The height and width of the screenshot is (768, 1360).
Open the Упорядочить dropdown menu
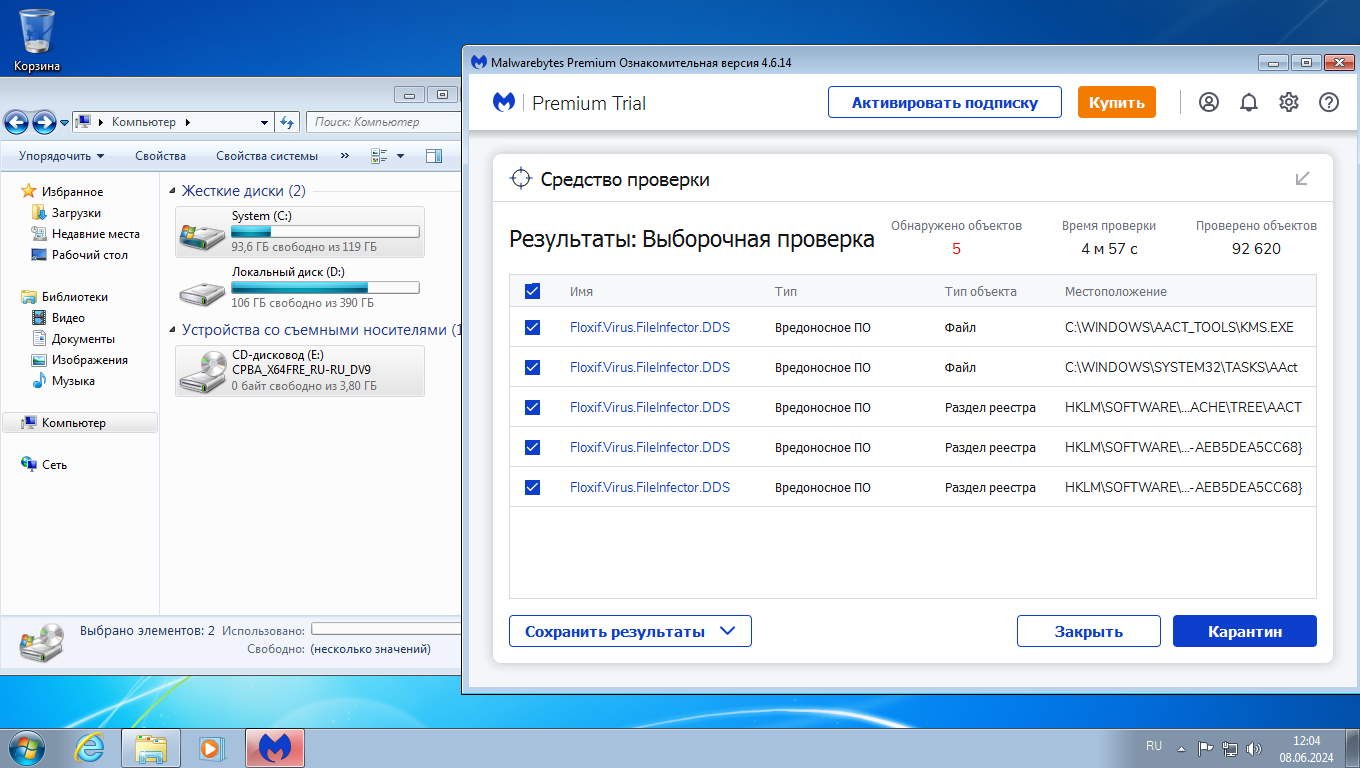61,156
